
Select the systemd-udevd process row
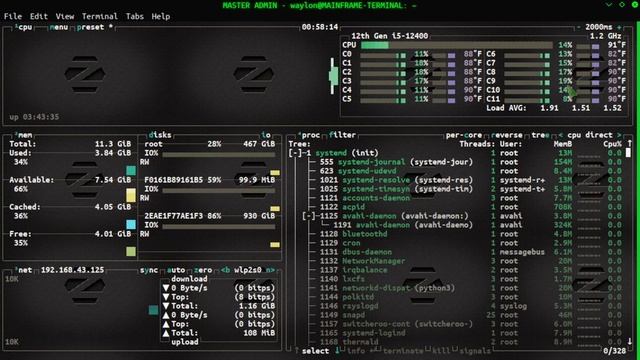click(x=456, y=171)
